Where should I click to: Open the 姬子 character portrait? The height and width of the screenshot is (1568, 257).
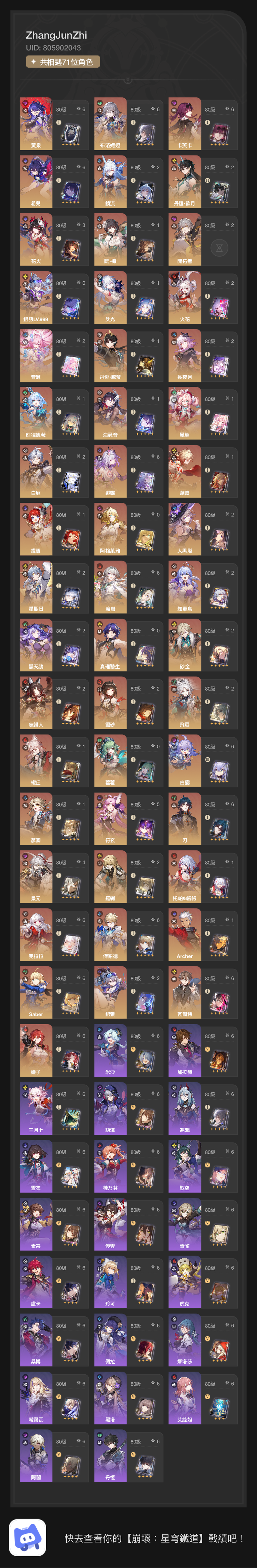[36, 1050]
